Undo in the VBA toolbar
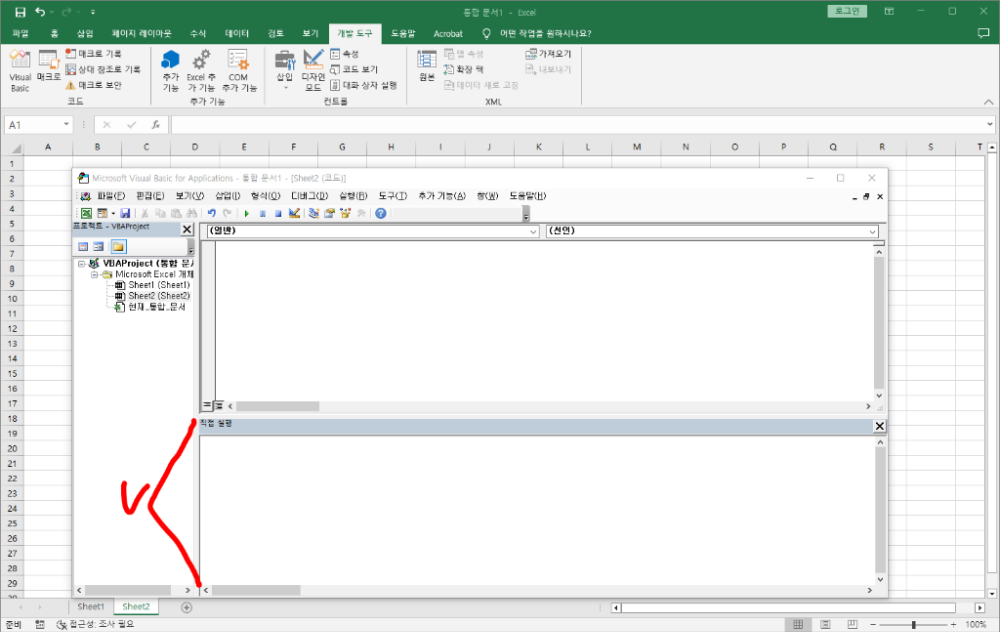The image size is (1000, 632). pos(211,214)
